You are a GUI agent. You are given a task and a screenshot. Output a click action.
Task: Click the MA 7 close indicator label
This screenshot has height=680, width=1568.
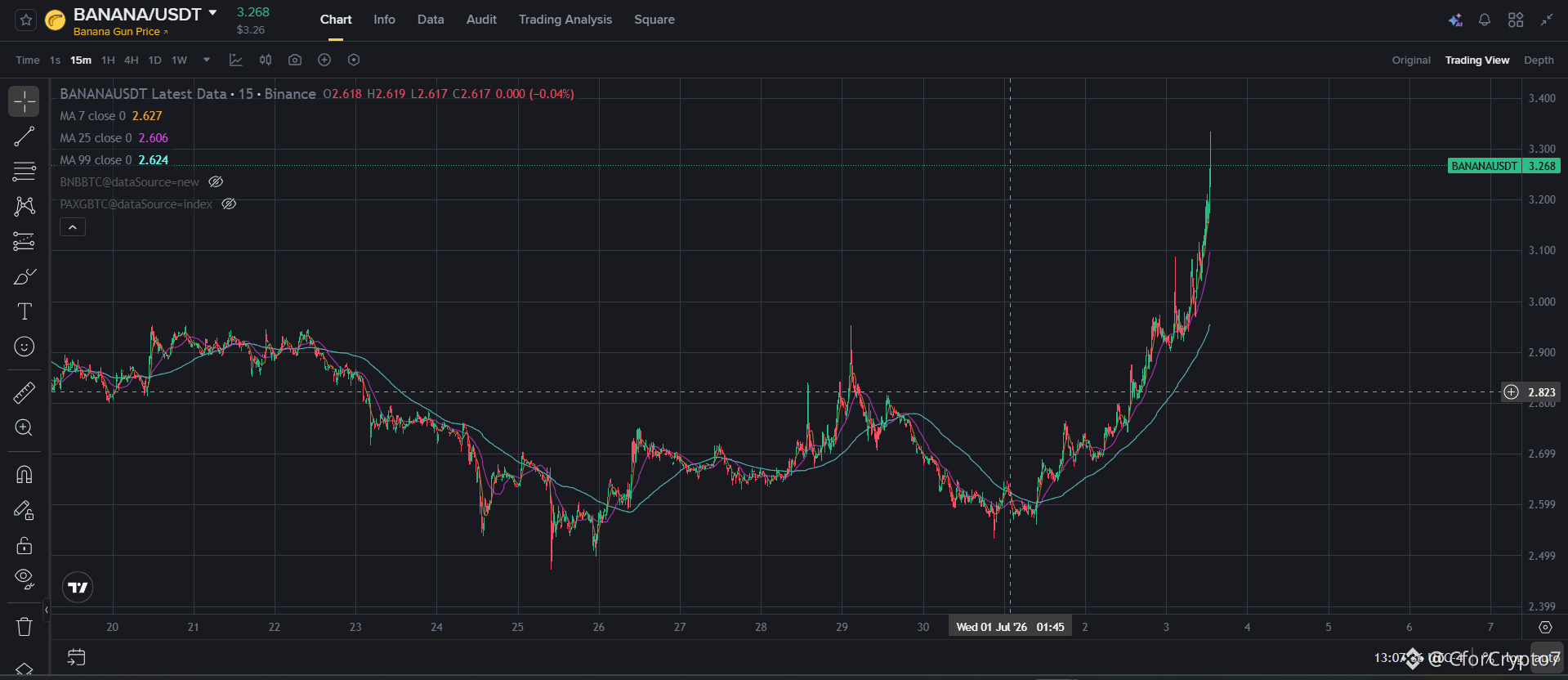93,116
